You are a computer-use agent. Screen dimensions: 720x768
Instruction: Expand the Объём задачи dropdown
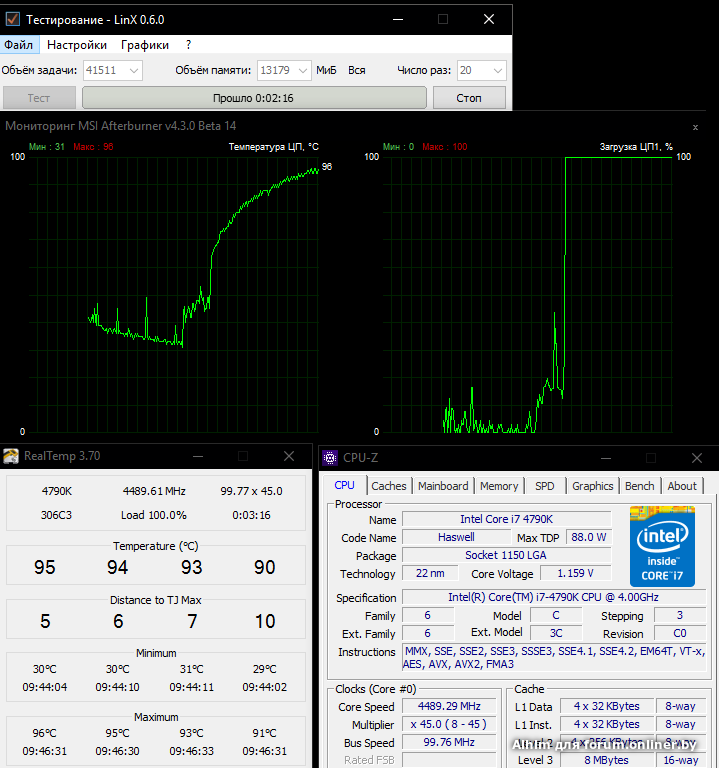tap(133, 71)
